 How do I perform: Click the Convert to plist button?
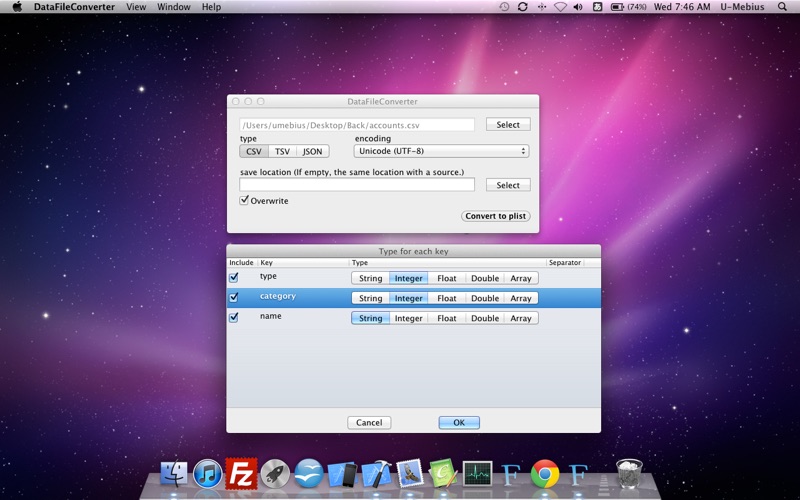(x=496, y=216)
